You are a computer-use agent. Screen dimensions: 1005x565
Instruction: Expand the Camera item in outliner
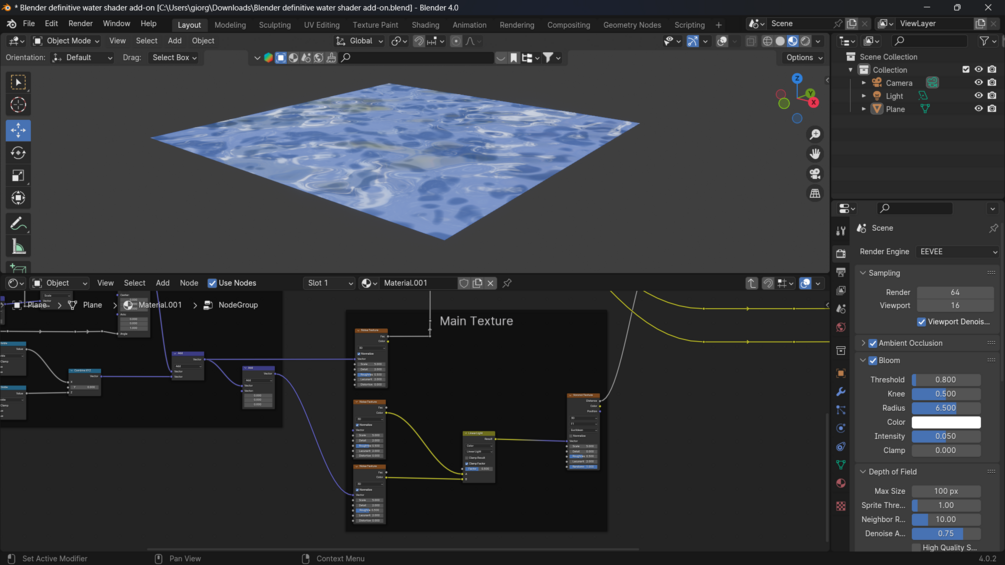[x=863, y=83]
